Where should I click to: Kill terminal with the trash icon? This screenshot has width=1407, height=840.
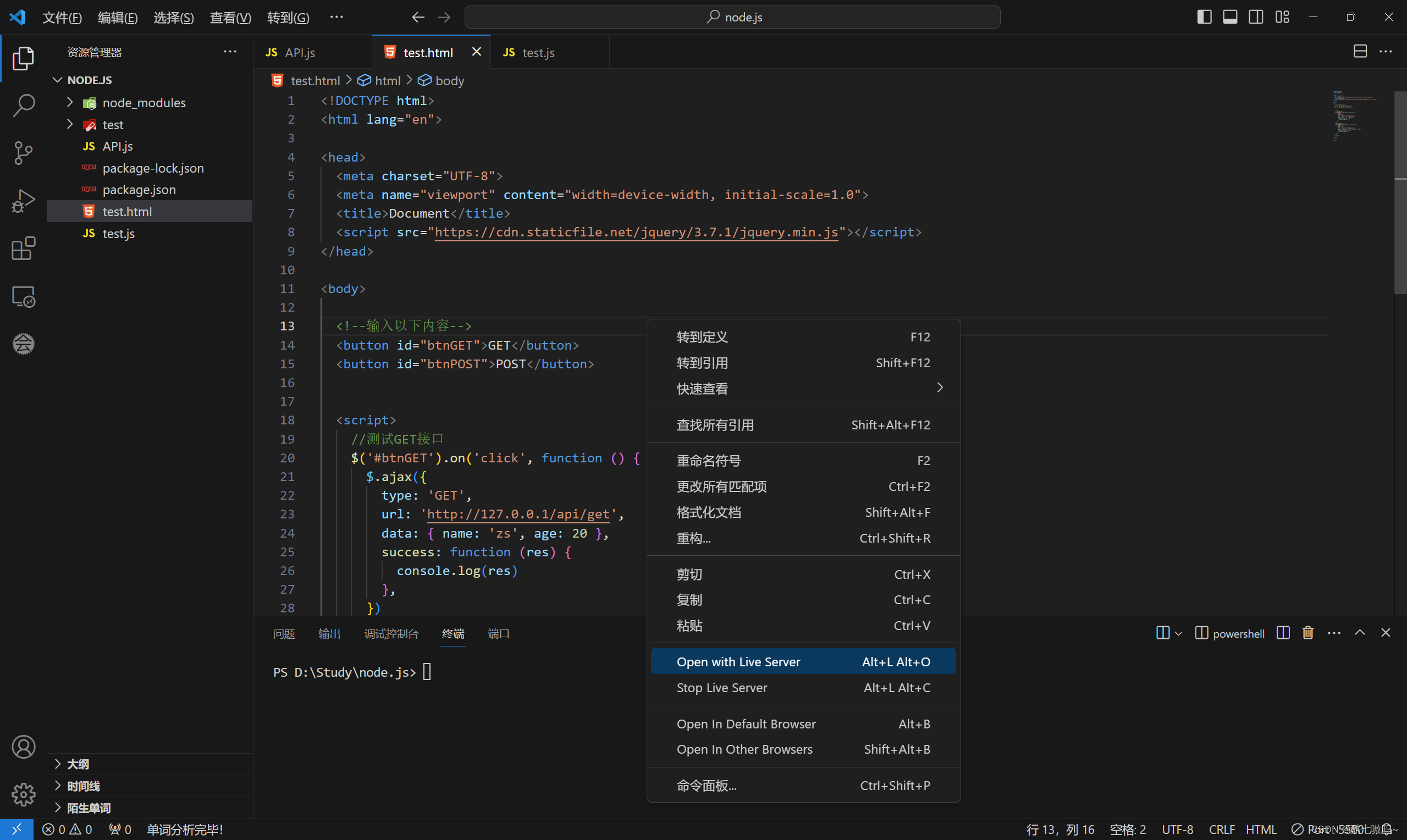(x=1307, y=633)
